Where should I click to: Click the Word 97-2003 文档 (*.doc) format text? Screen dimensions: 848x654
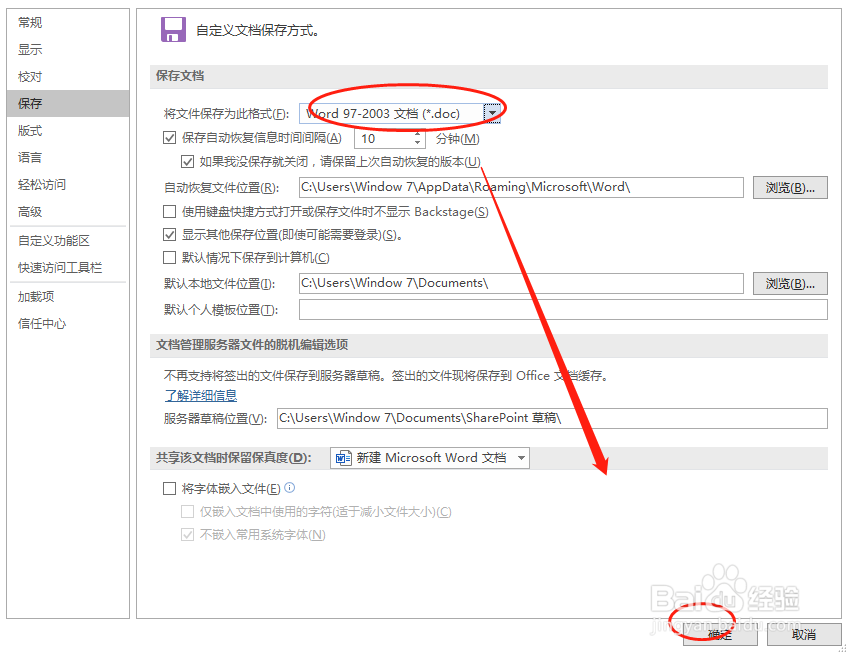[382, 114]
